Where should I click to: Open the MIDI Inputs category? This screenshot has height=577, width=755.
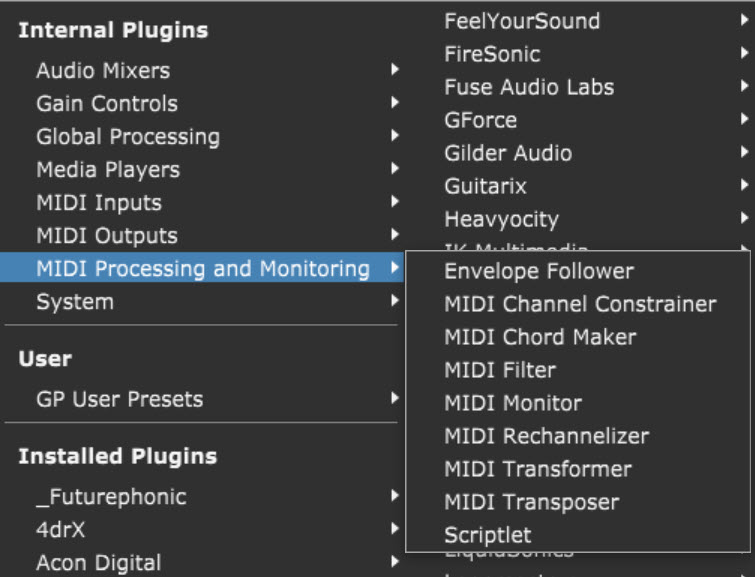click(x=99, y=202)
